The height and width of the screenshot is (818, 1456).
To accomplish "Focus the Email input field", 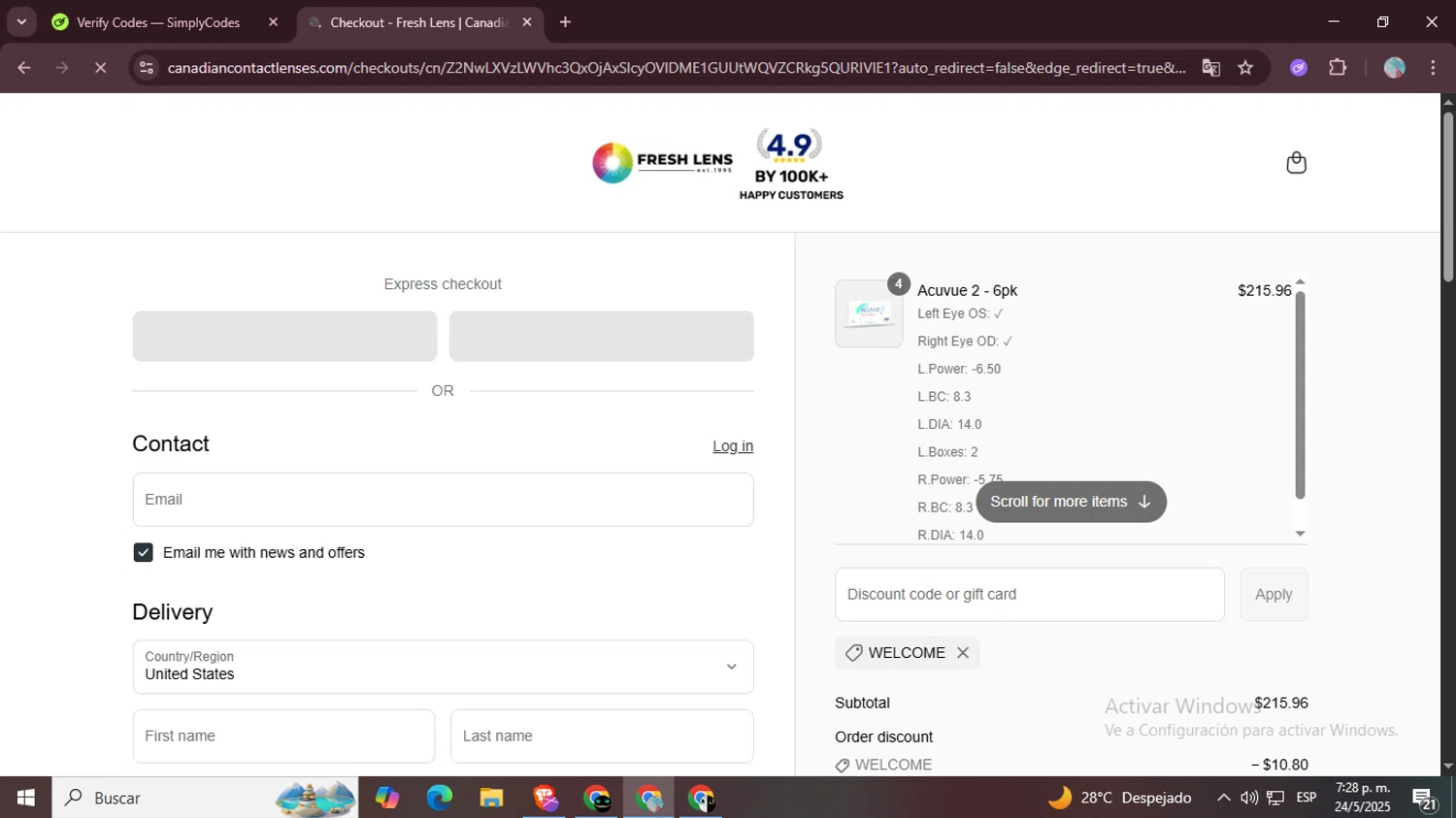I will (x=443, y=500).
